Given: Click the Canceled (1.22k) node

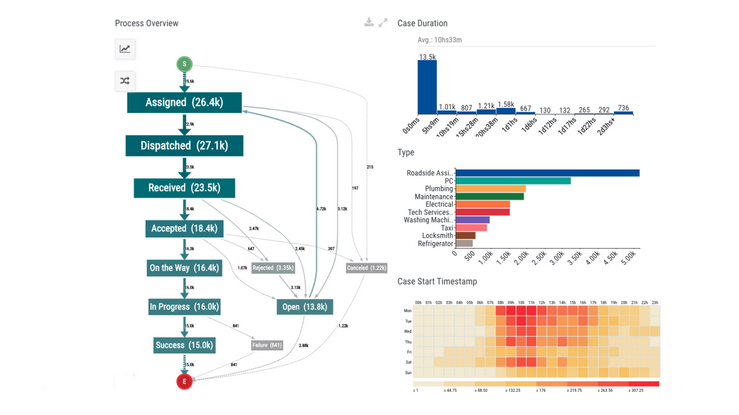Looking at the screenshot, I should pos(365,268).
